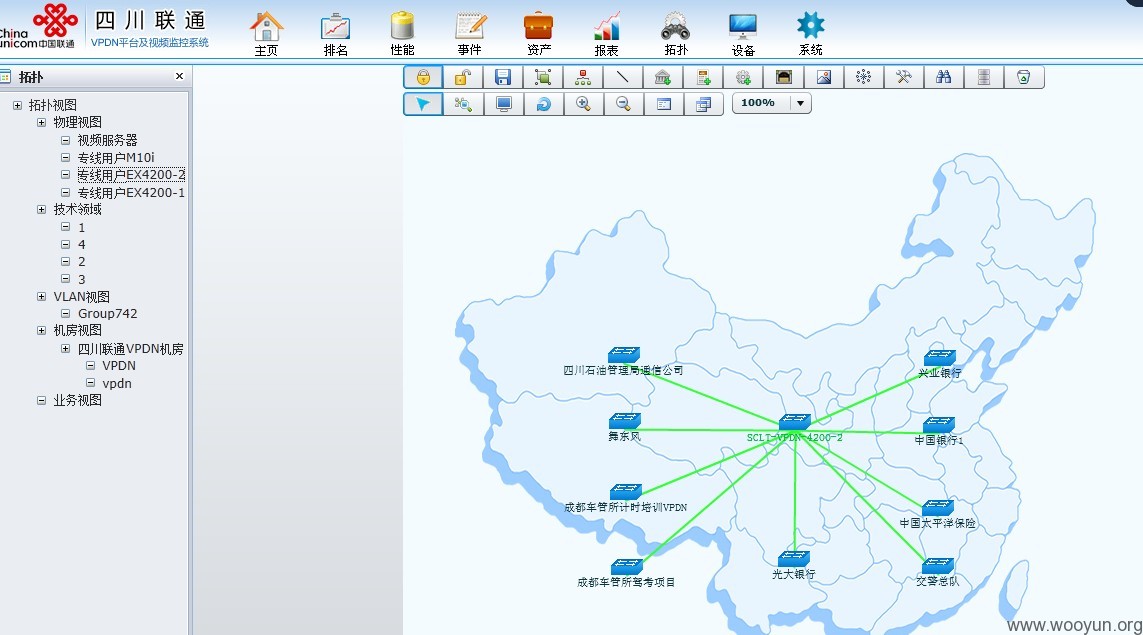Click the 中国太平洋保险 switch node
The height and width of the screenshot is (635, 1143).
(x=937, y=507)
